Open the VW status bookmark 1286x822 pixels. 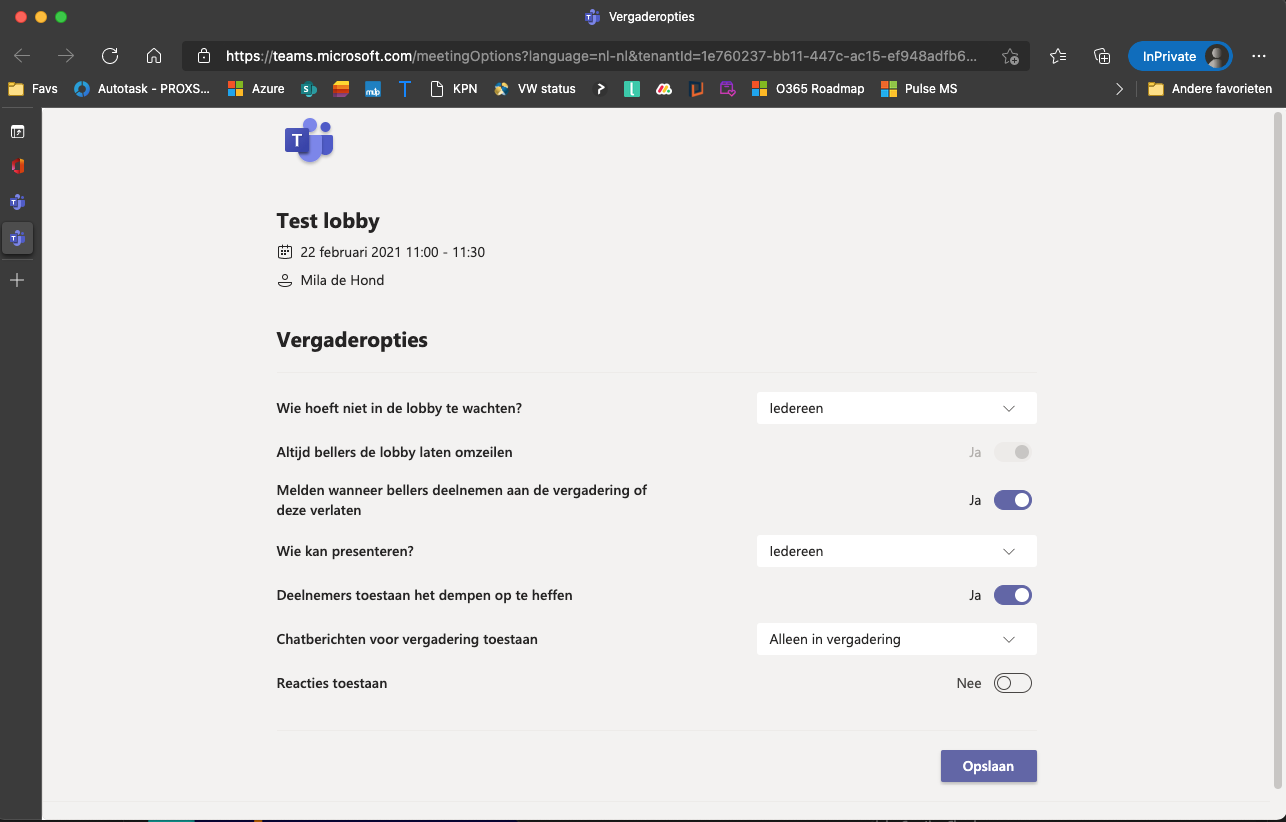(x=535, y=89)
